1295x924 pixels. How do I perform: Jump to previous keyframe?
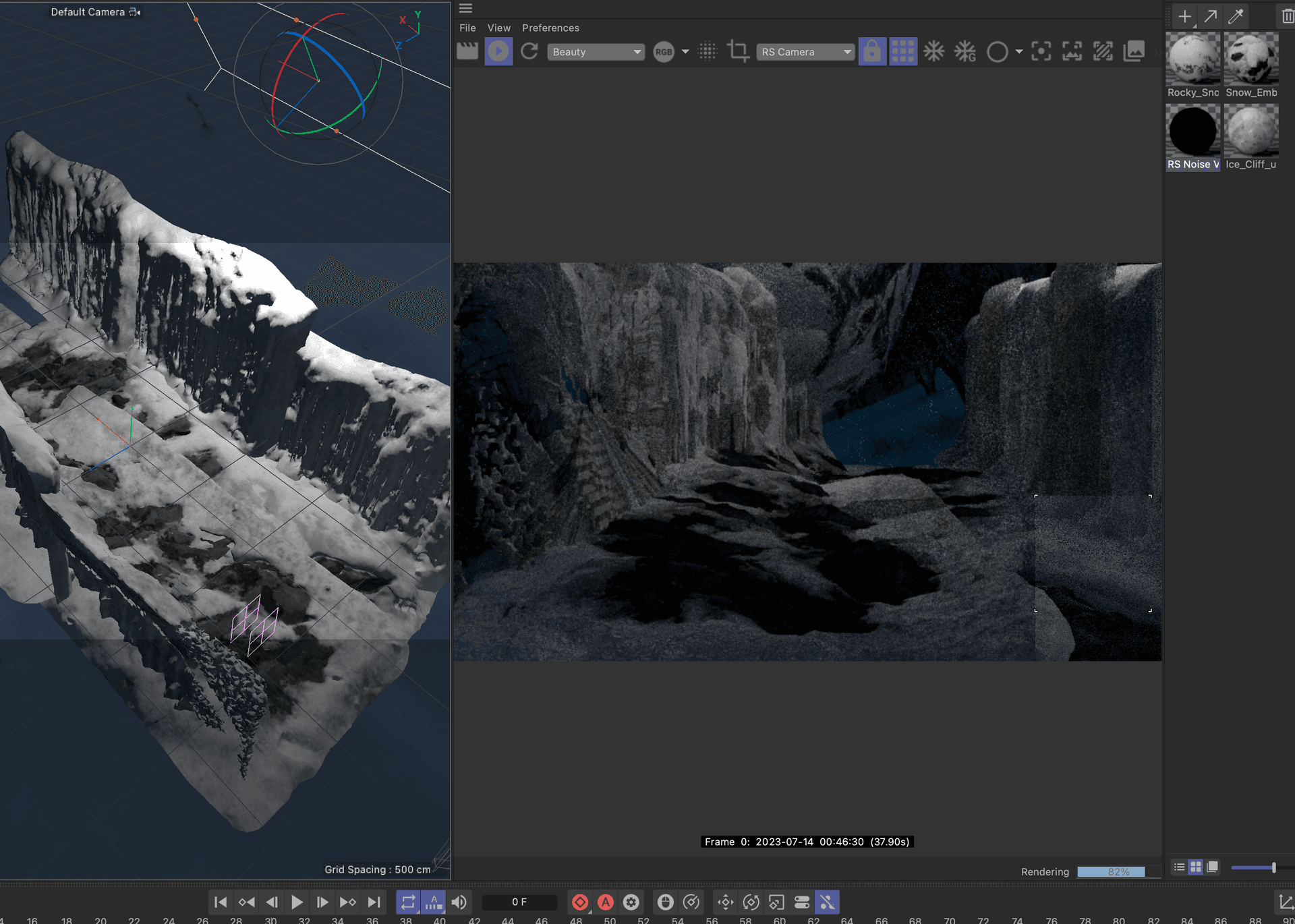[x=246, y=902]
